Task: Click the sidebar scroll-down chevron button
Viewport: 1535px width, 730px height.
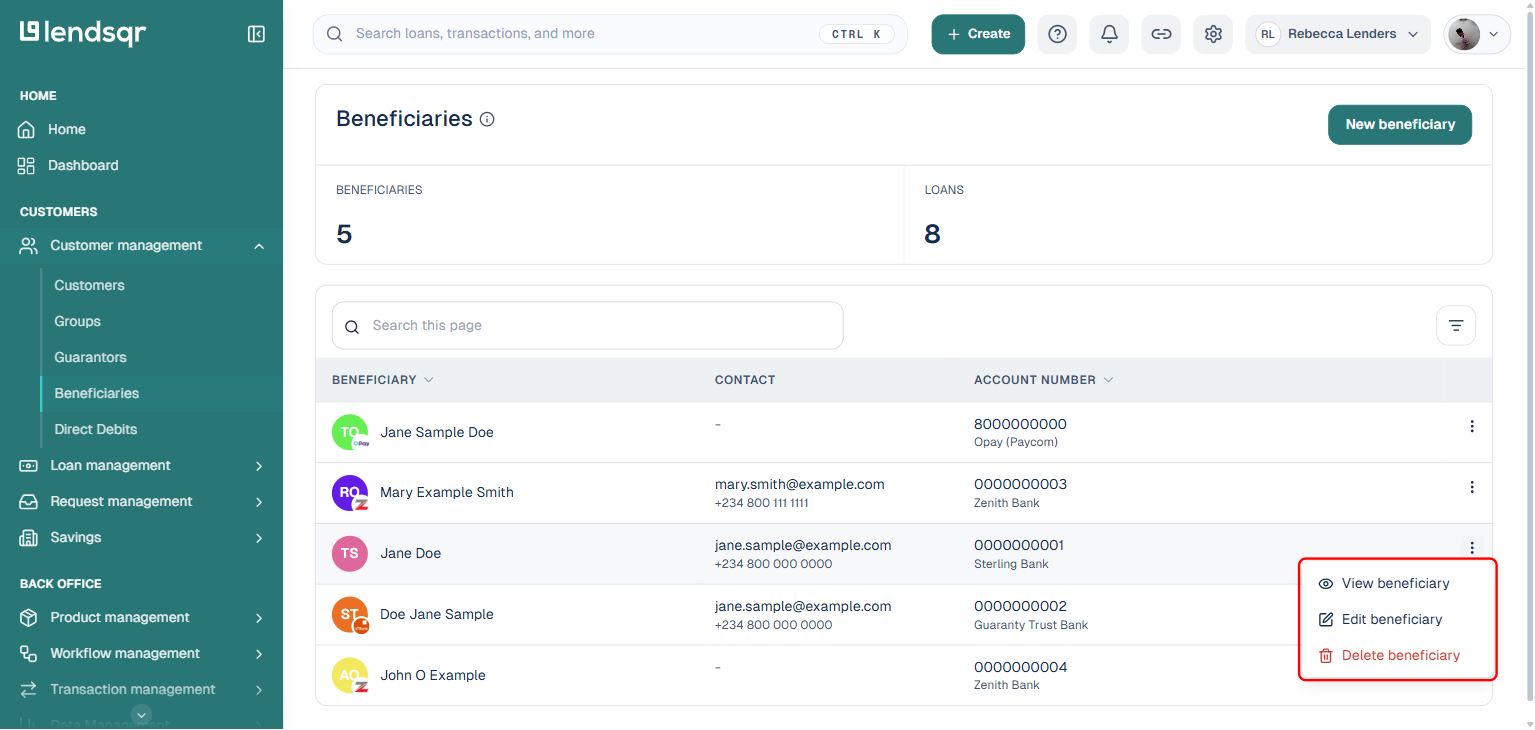Action: coord(142,714)
